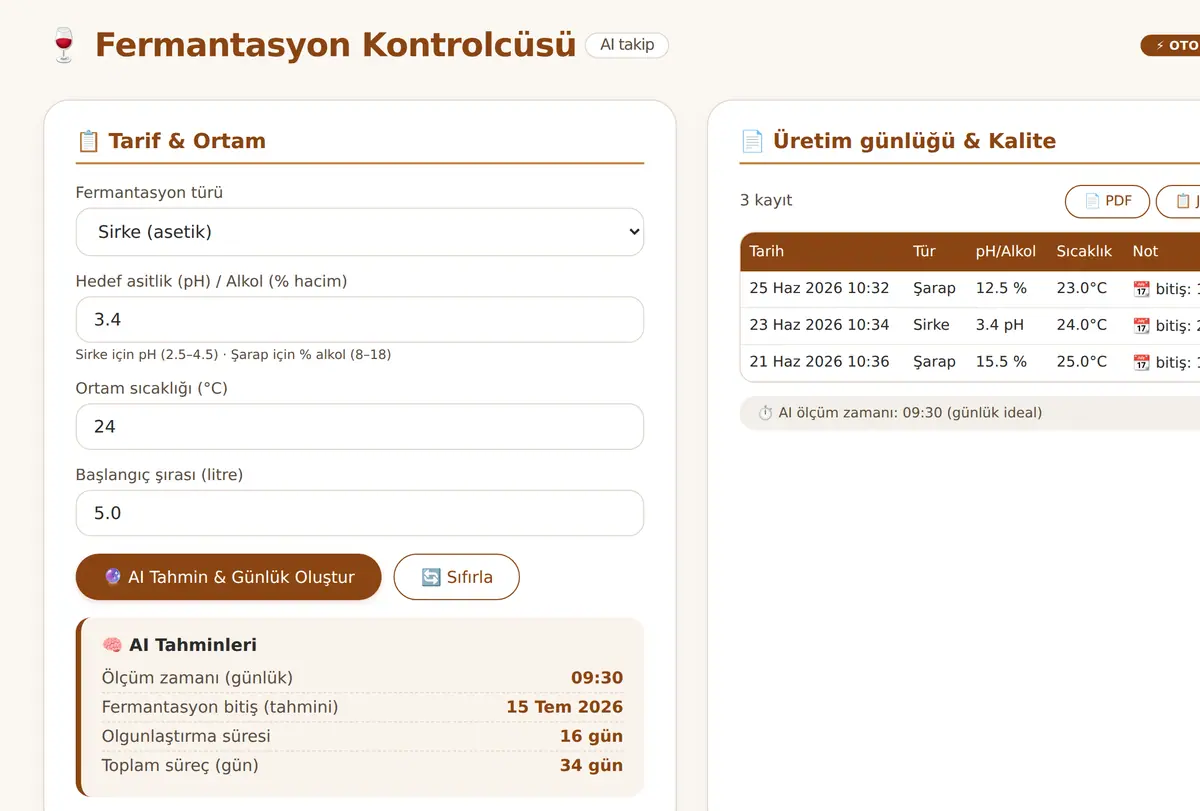Select the 21 Haz 2026 10:36 row

(970, 362)
